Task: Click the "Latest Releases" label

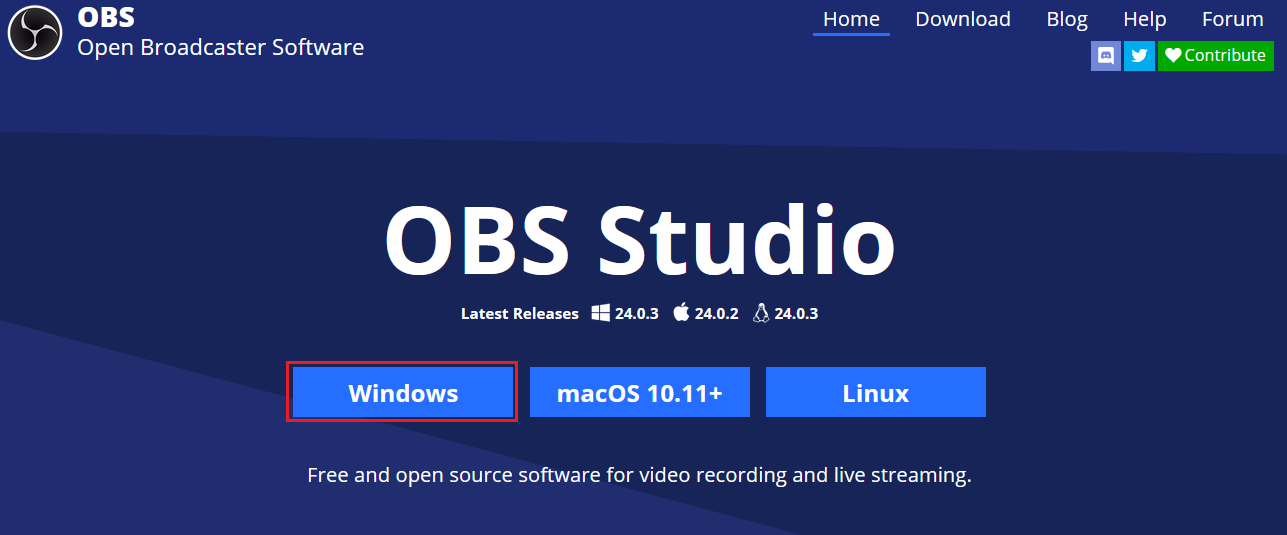Action: pos(519,313)
